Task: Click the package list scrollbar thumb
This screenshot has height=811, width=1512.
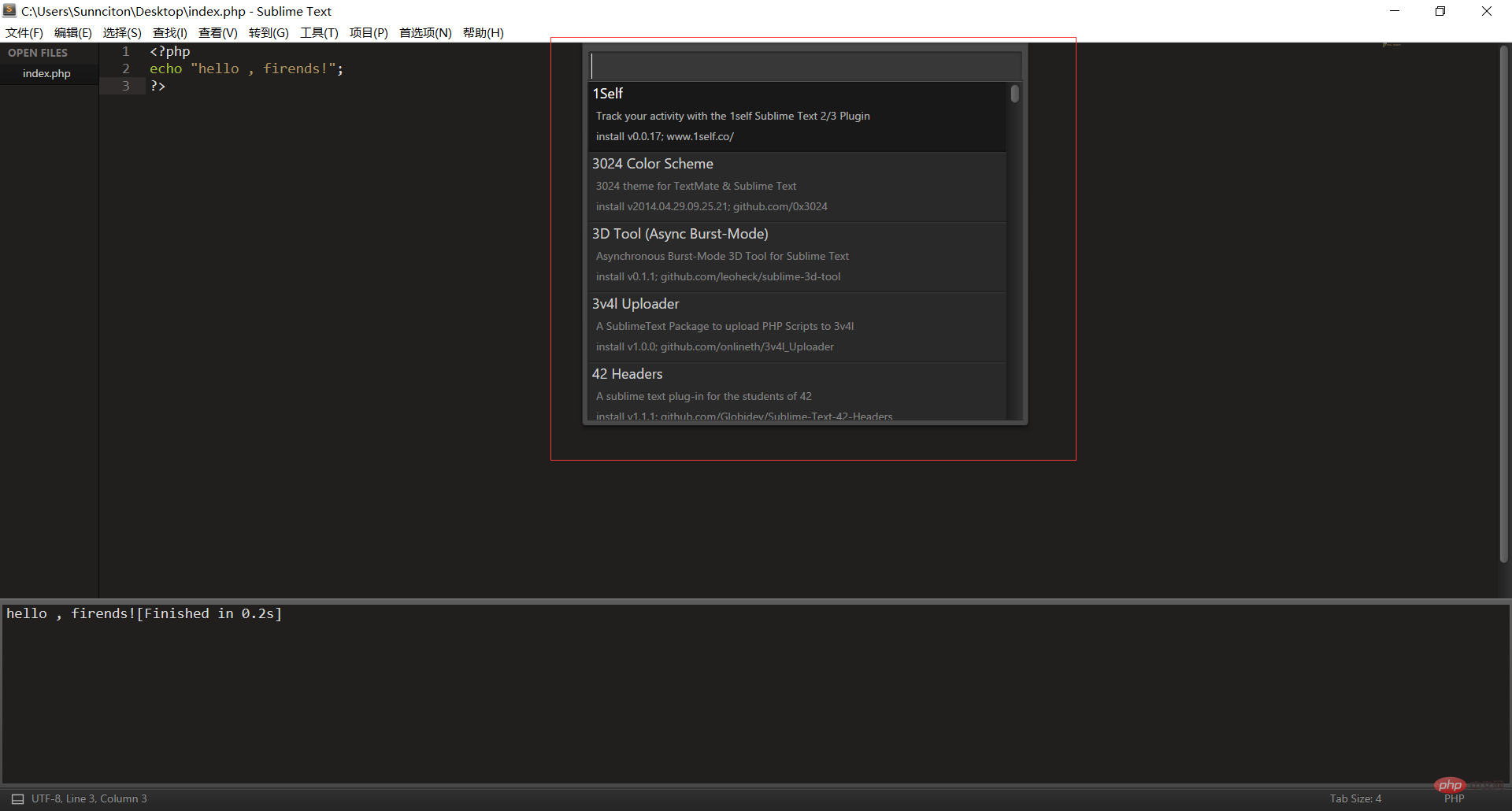Action: pyautogui.click(x=1015, y=94)
